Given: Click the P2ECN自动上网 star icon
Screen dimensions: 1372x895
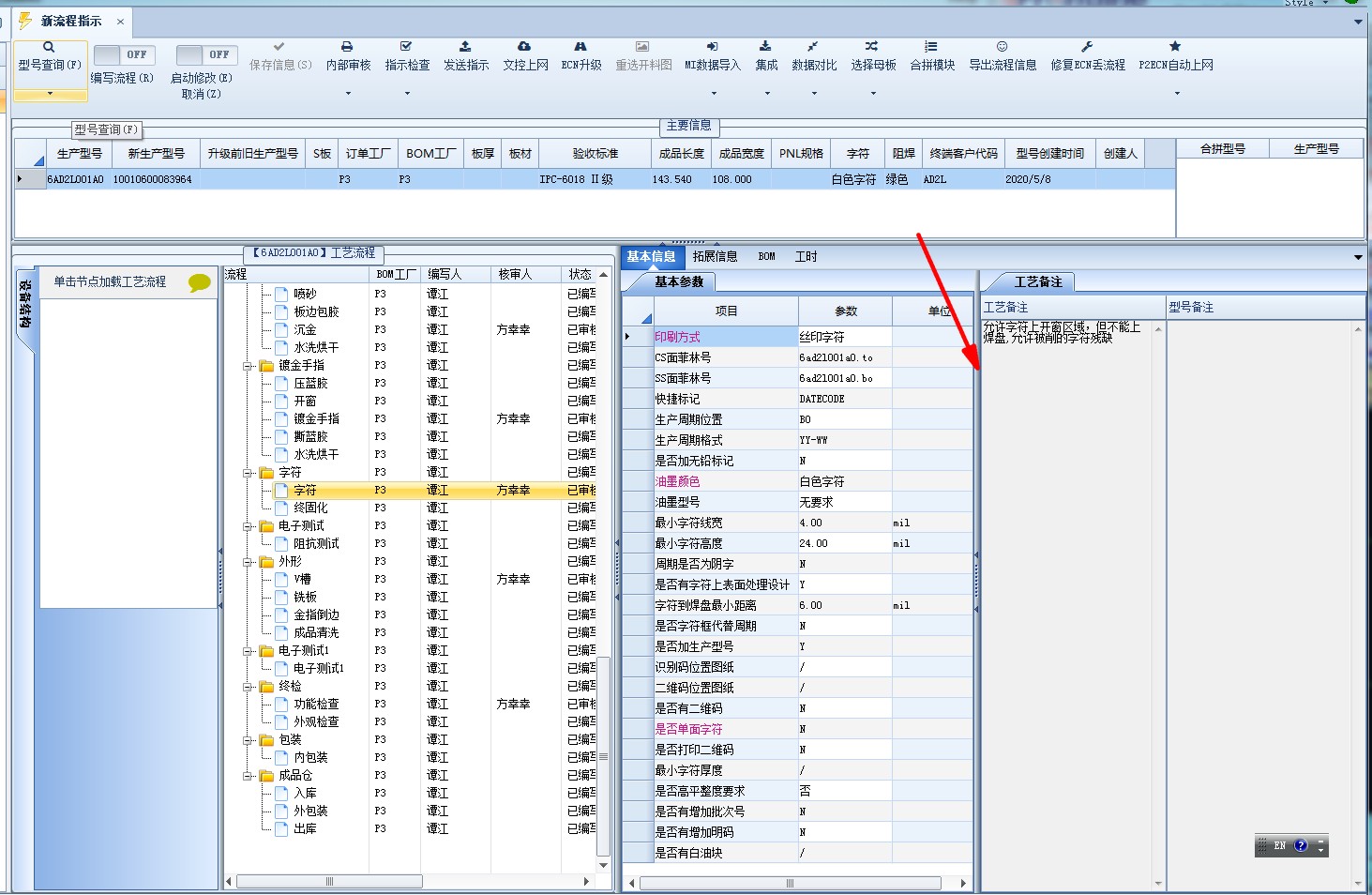Looking at the screenshot, I should coord(1175,46).
